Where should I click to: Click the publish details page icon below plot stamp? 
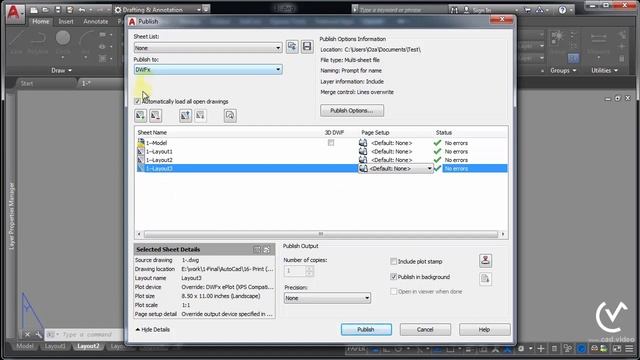tap(485, 279)
